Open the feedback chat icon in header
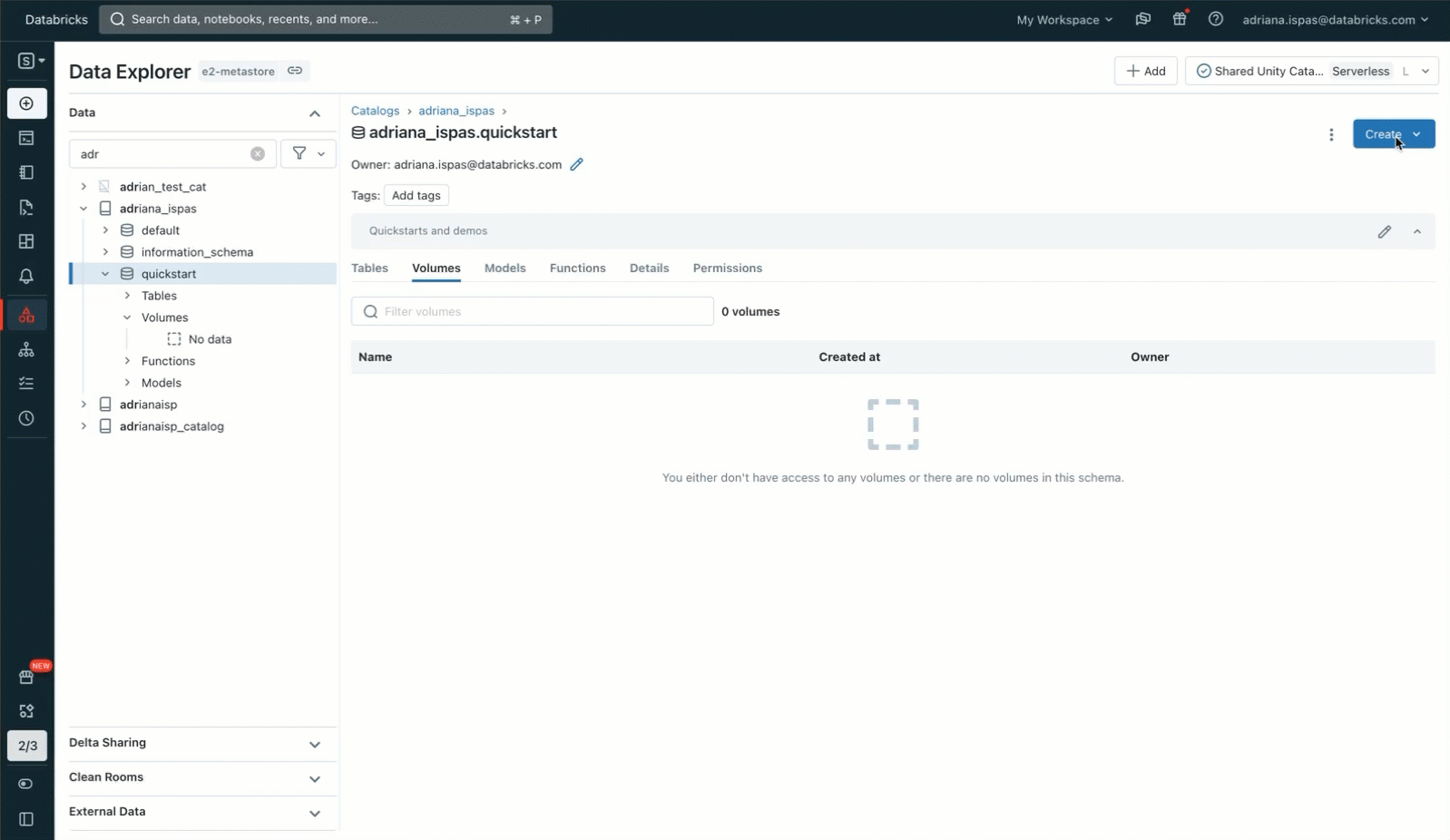This screenshot has width=1450, height=840. 1143,19
